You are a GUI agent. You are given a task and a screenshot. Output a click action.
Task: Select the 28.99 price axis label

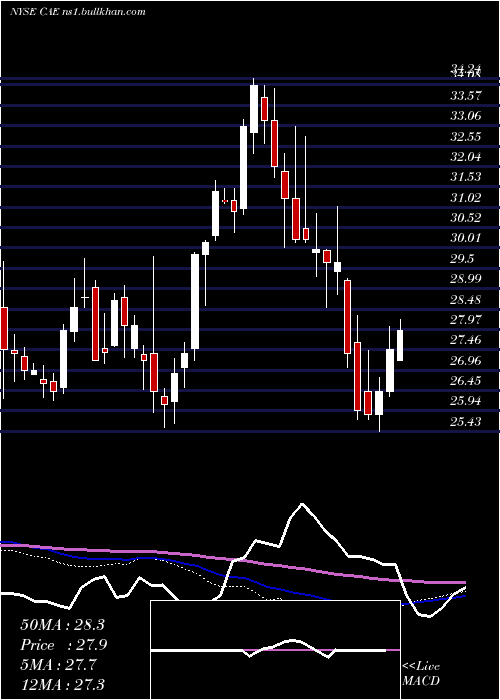click(x=466, y=279)
